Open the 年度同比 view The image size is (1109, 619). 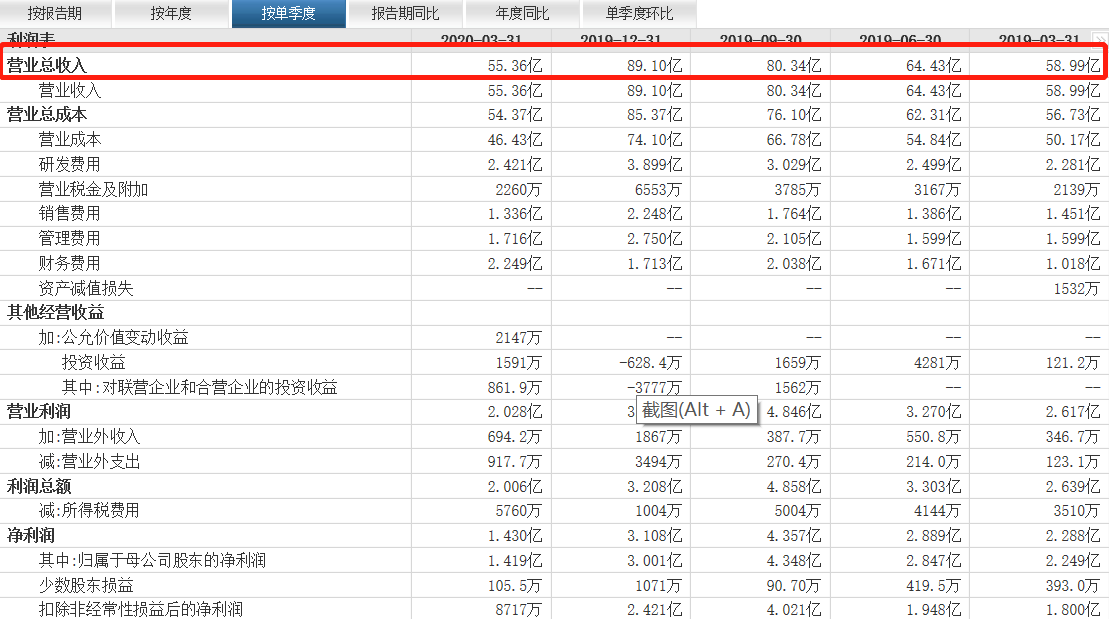(522, 14)
